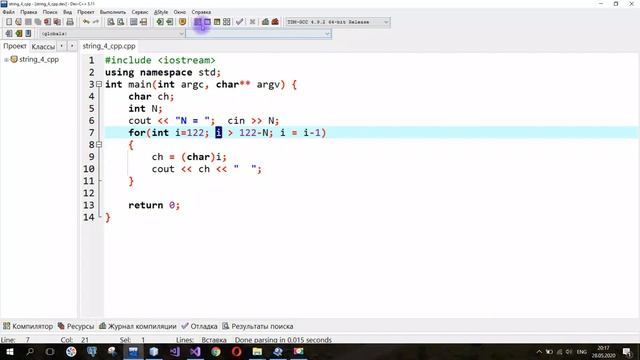Open the TDM-GCC compiler selection dropdown
The image size is (640, 360).
pos(338,22)
